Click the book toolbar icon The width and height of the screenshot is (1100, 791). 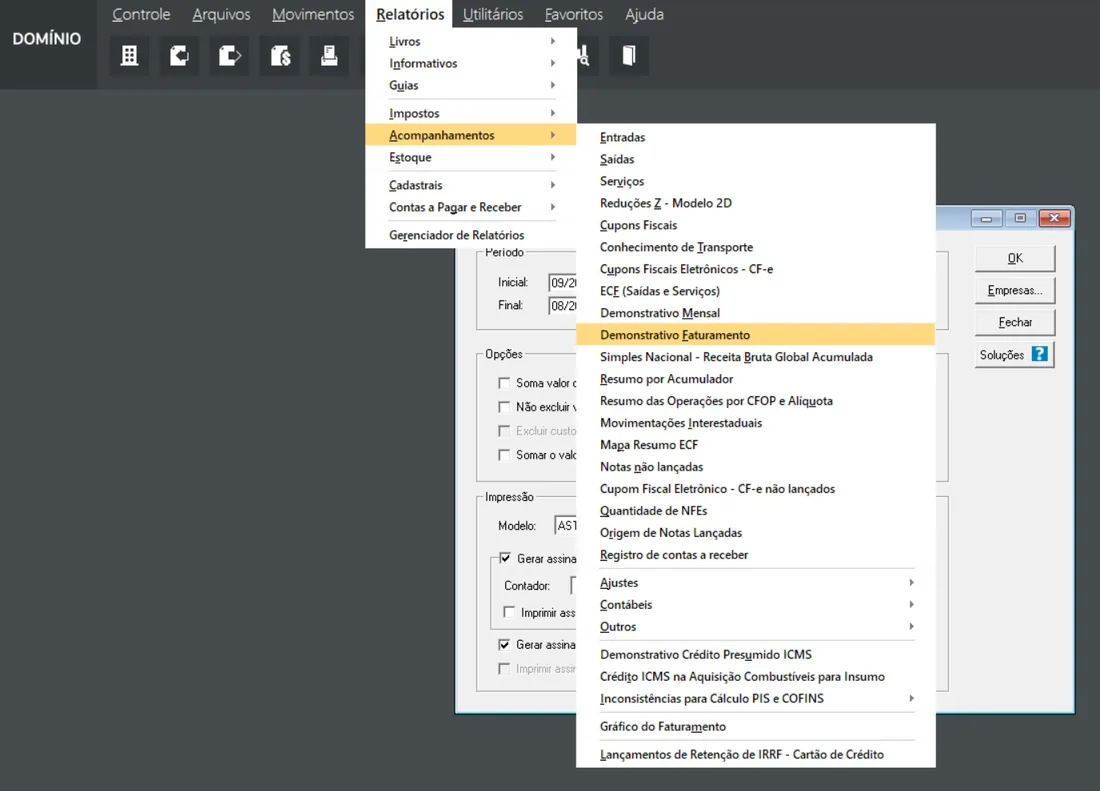629,55
